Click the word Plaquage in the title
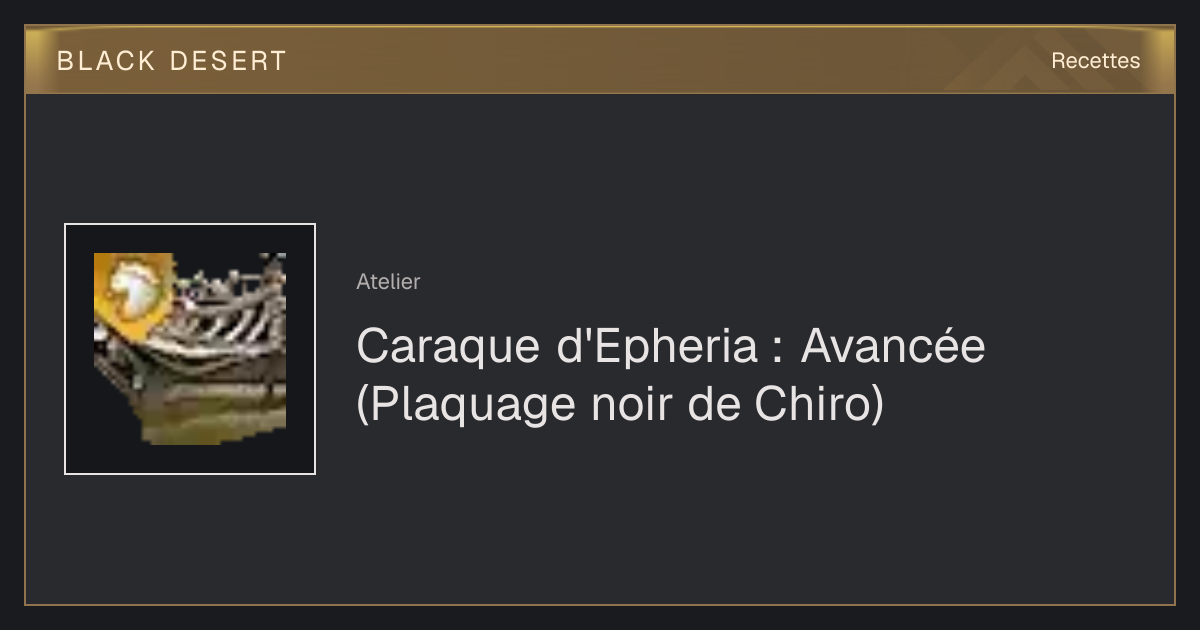 click(470, 406)
